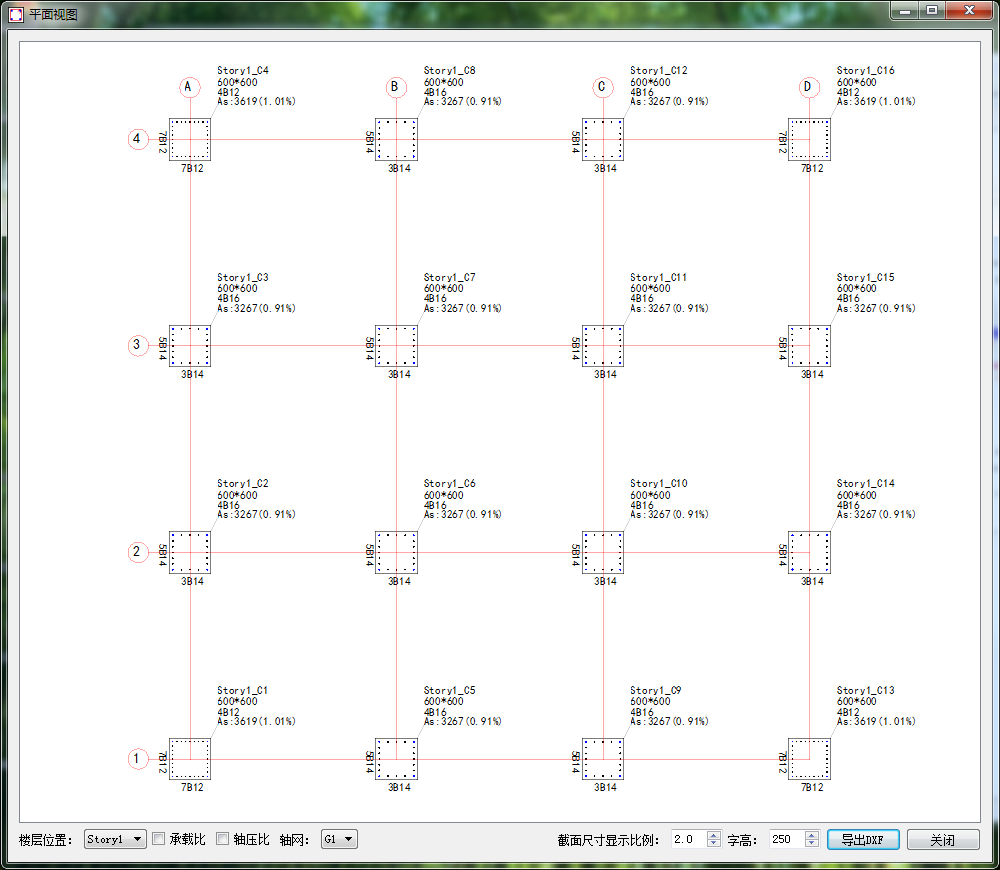Screen dimensions: 1000x870
Task: Increase the 截面尺寸显示比例 value with up arrow
Action: 713,835
